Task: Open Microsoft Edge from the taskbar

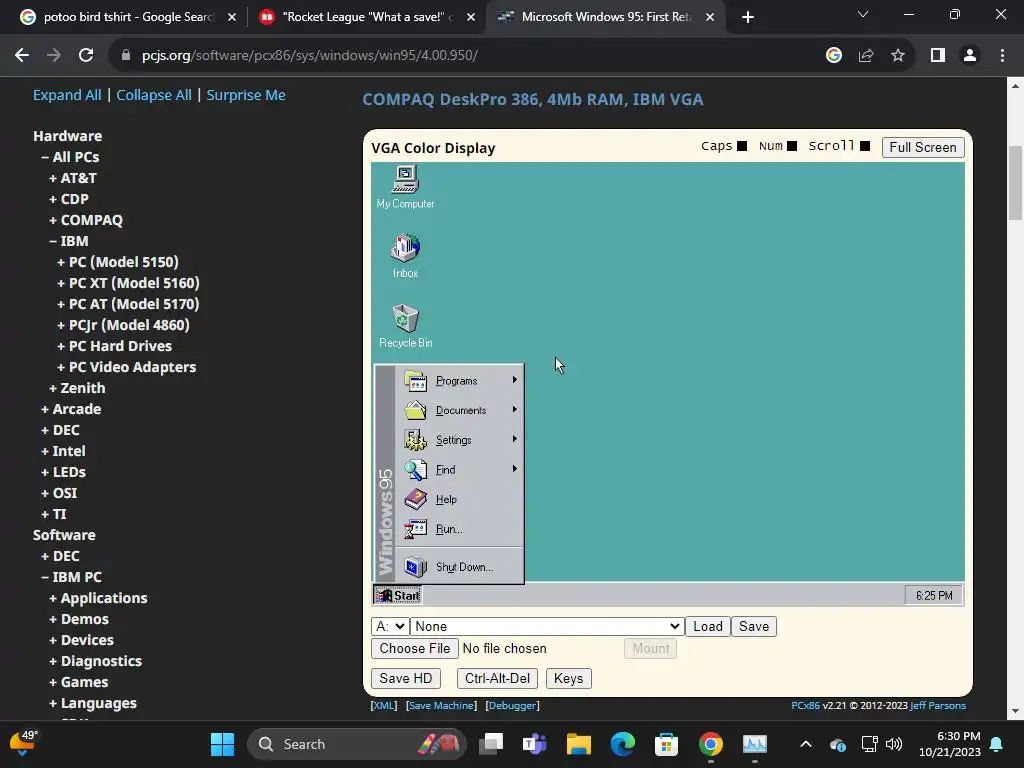Action: tap(622, 744)
